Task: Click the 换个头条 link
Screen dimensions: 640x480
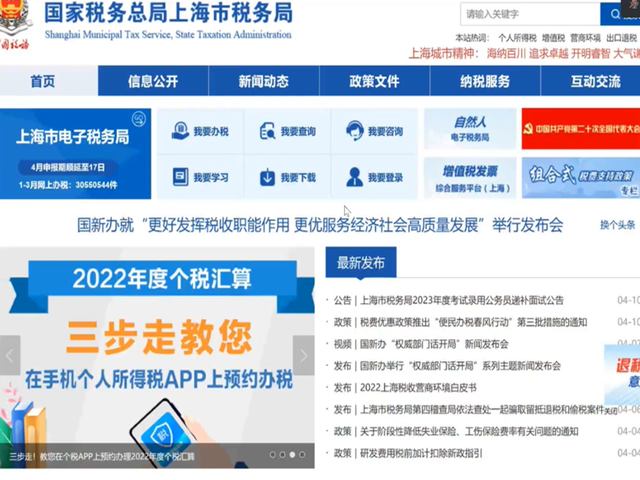Action: [x=618, y=225]
